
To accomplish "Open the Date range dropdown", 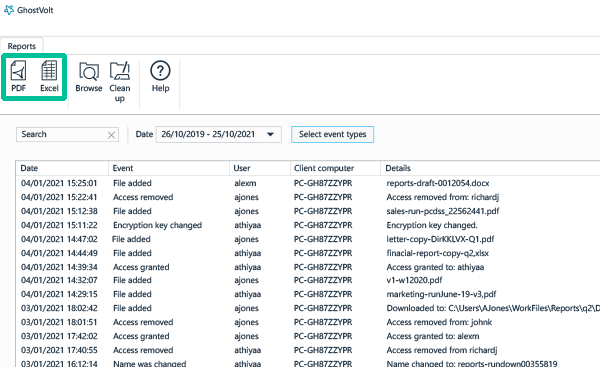I will (x=218, y=134).
